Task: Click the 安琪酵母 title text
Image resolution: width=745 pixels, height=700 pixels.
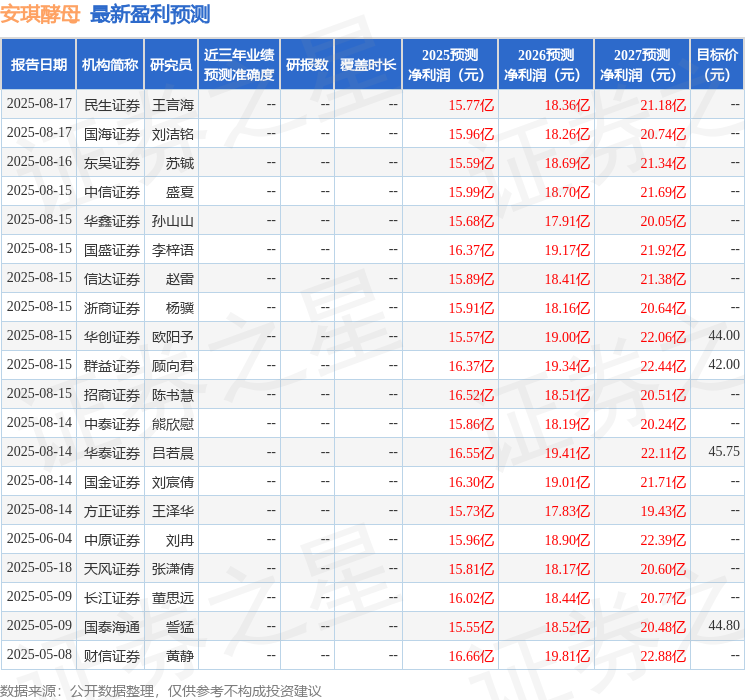Action: (40, 14)
